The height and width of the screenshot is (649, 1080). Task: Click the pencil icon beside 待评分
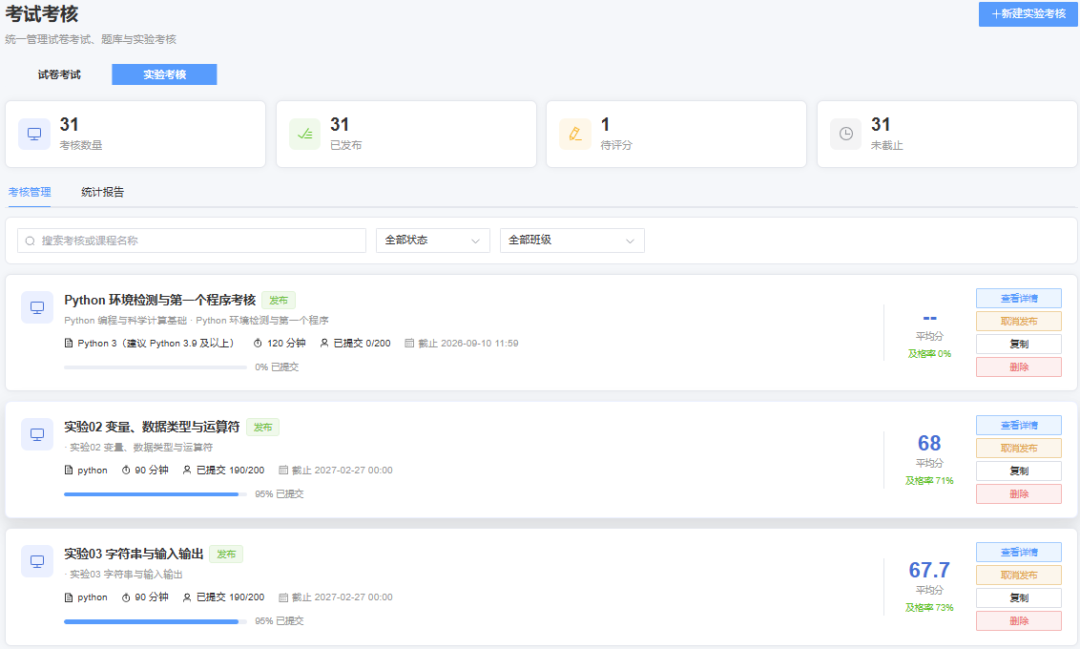[575, 134]
